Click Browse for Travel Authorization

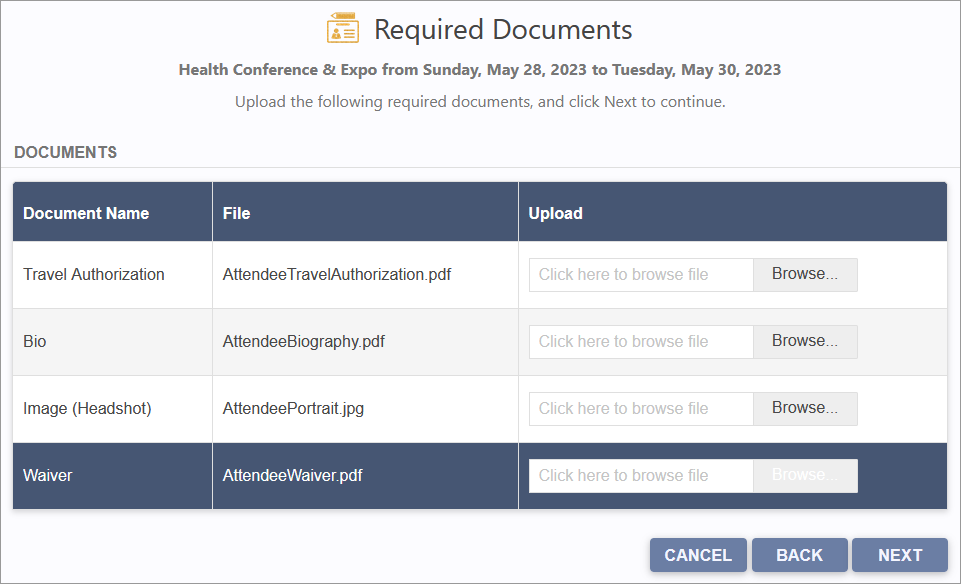[x=805, y=274]
